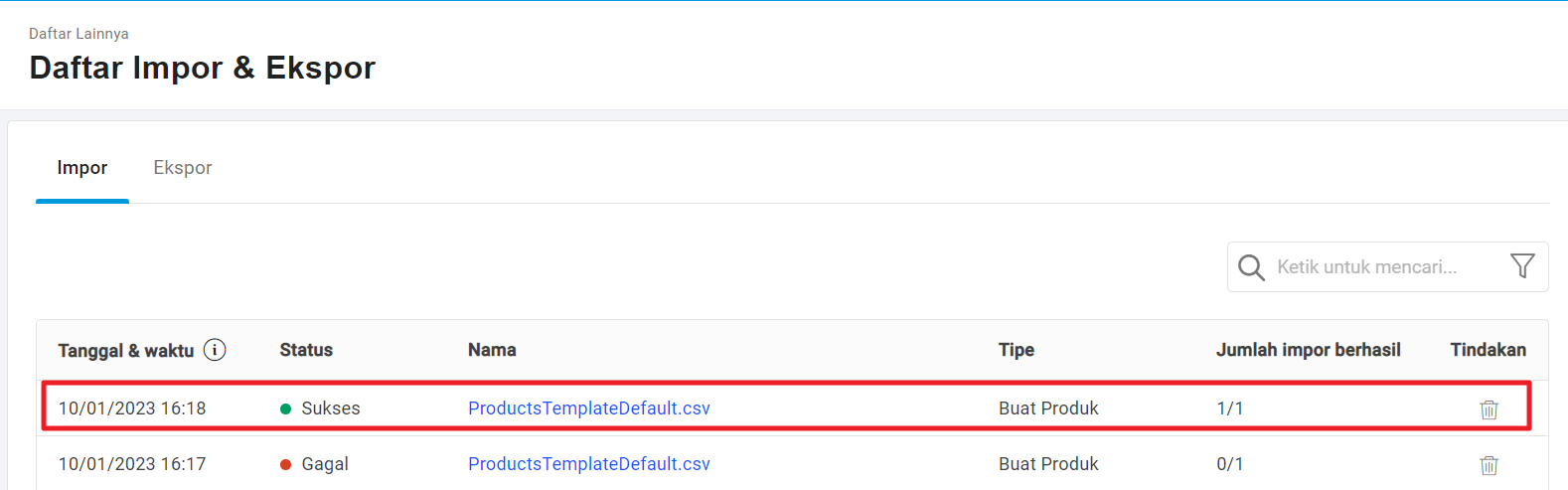Click the Jumlah impor berhasil column header

1309,350
